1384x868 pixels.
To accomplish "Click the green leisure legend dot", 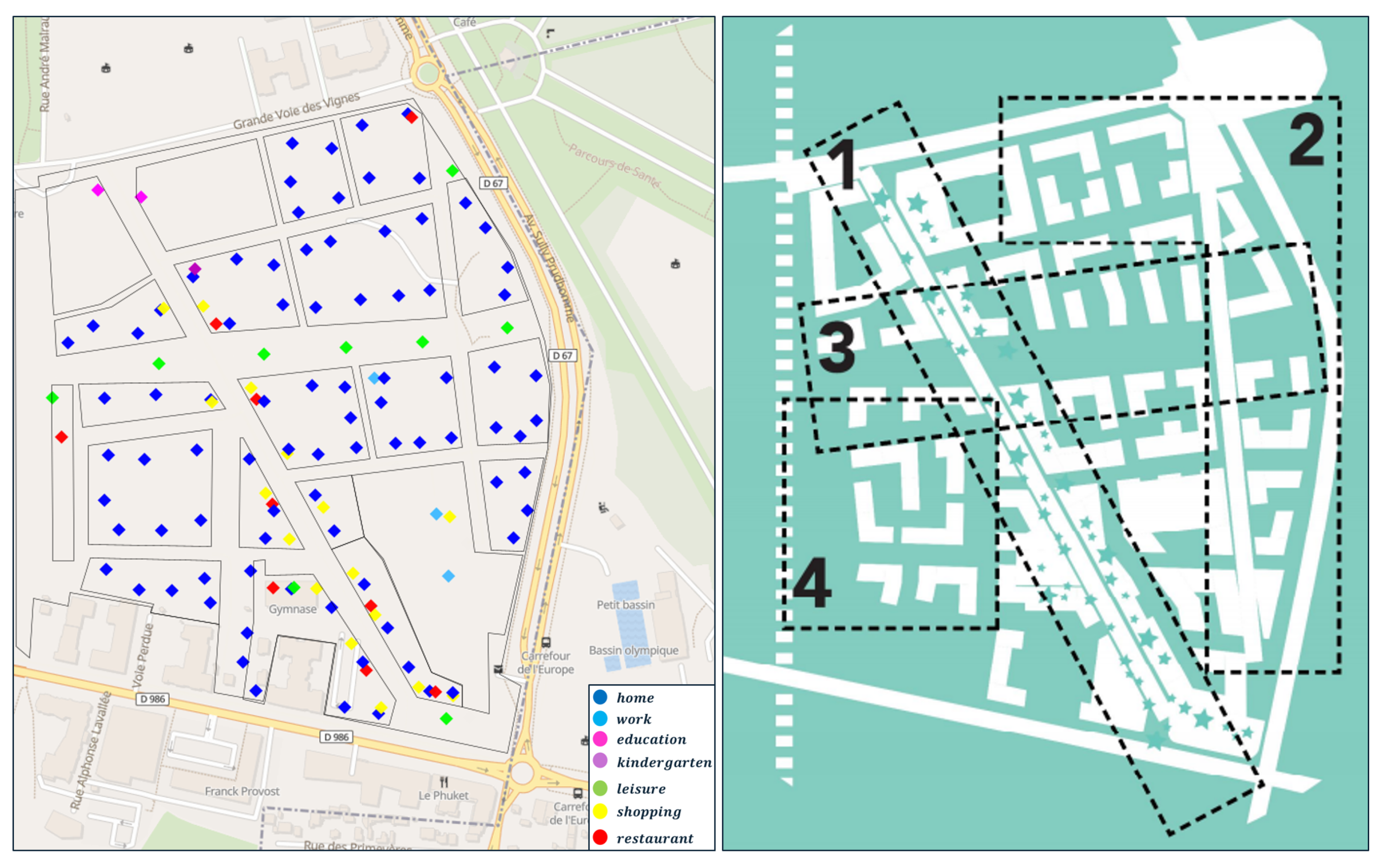I will tap(600, 788).
